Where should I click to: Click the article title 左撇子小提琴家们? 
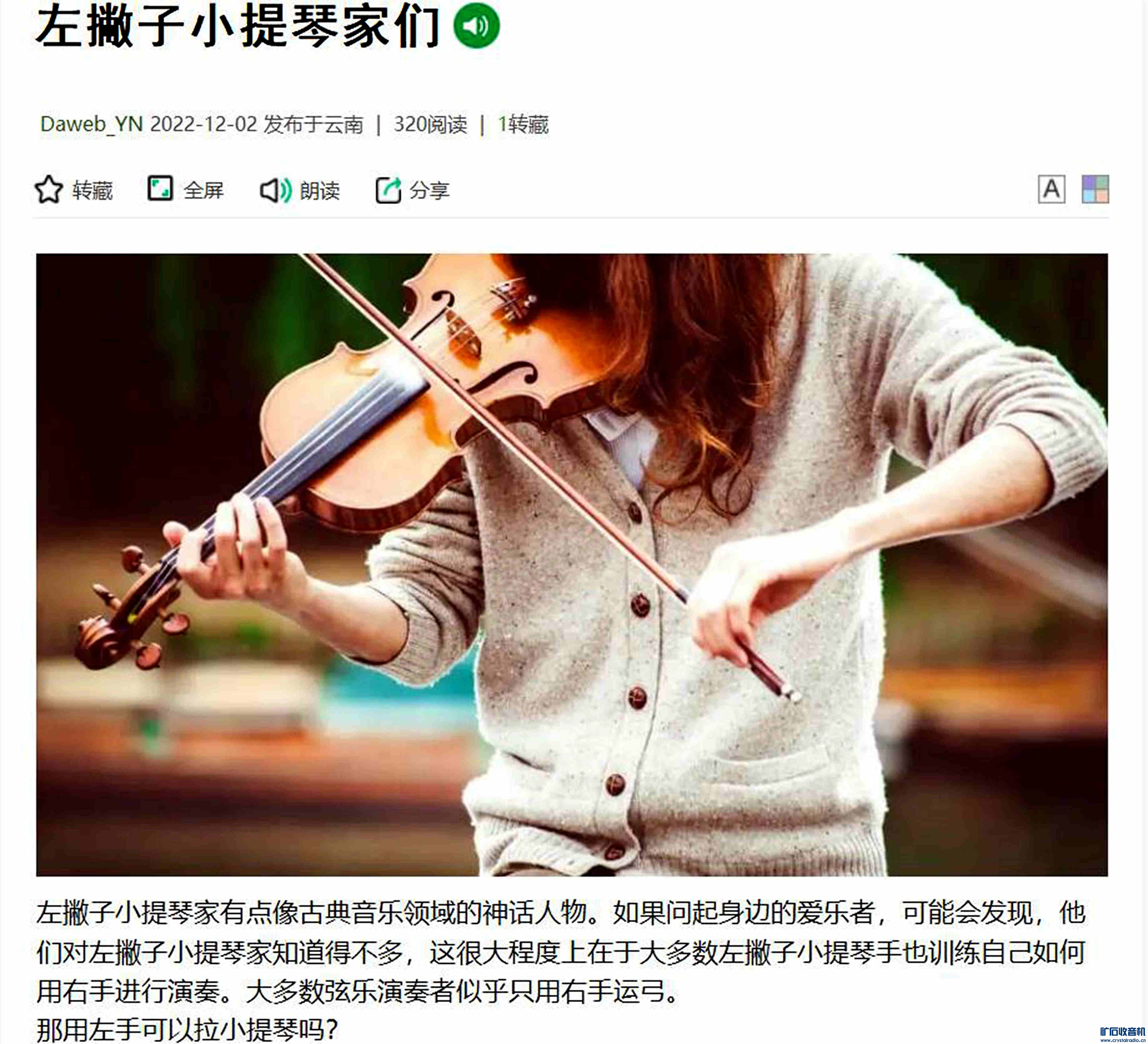[238, 26]
